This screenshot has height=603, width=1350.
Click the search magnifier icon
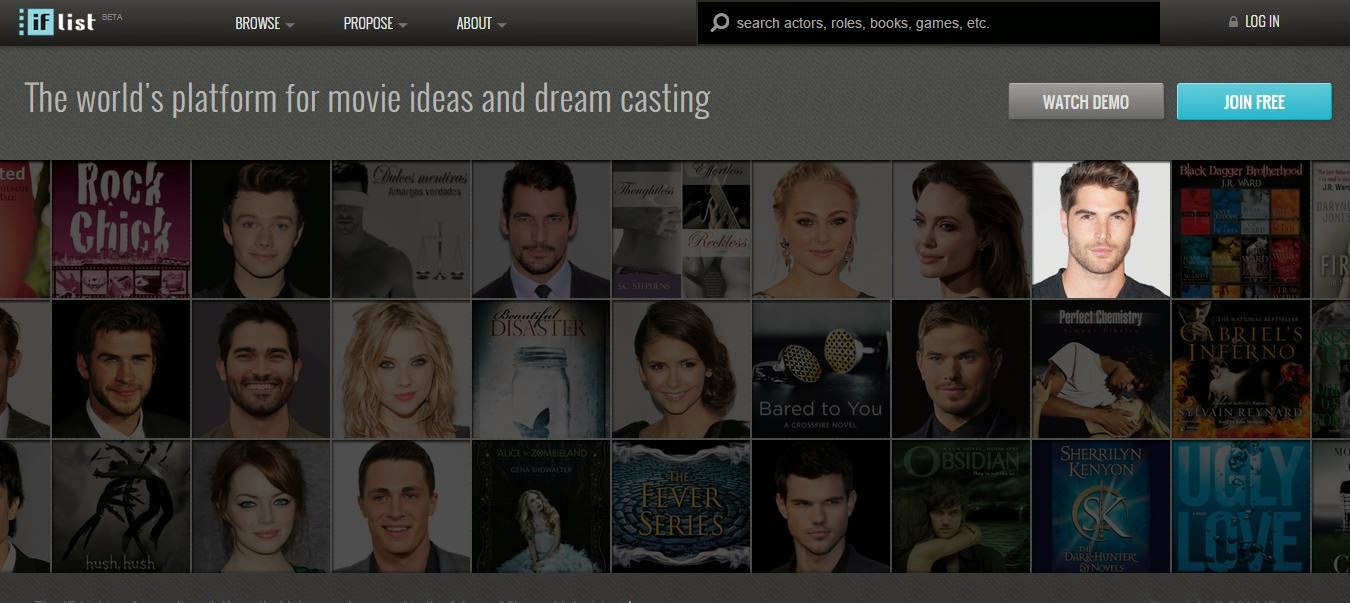tap(720, 23)
